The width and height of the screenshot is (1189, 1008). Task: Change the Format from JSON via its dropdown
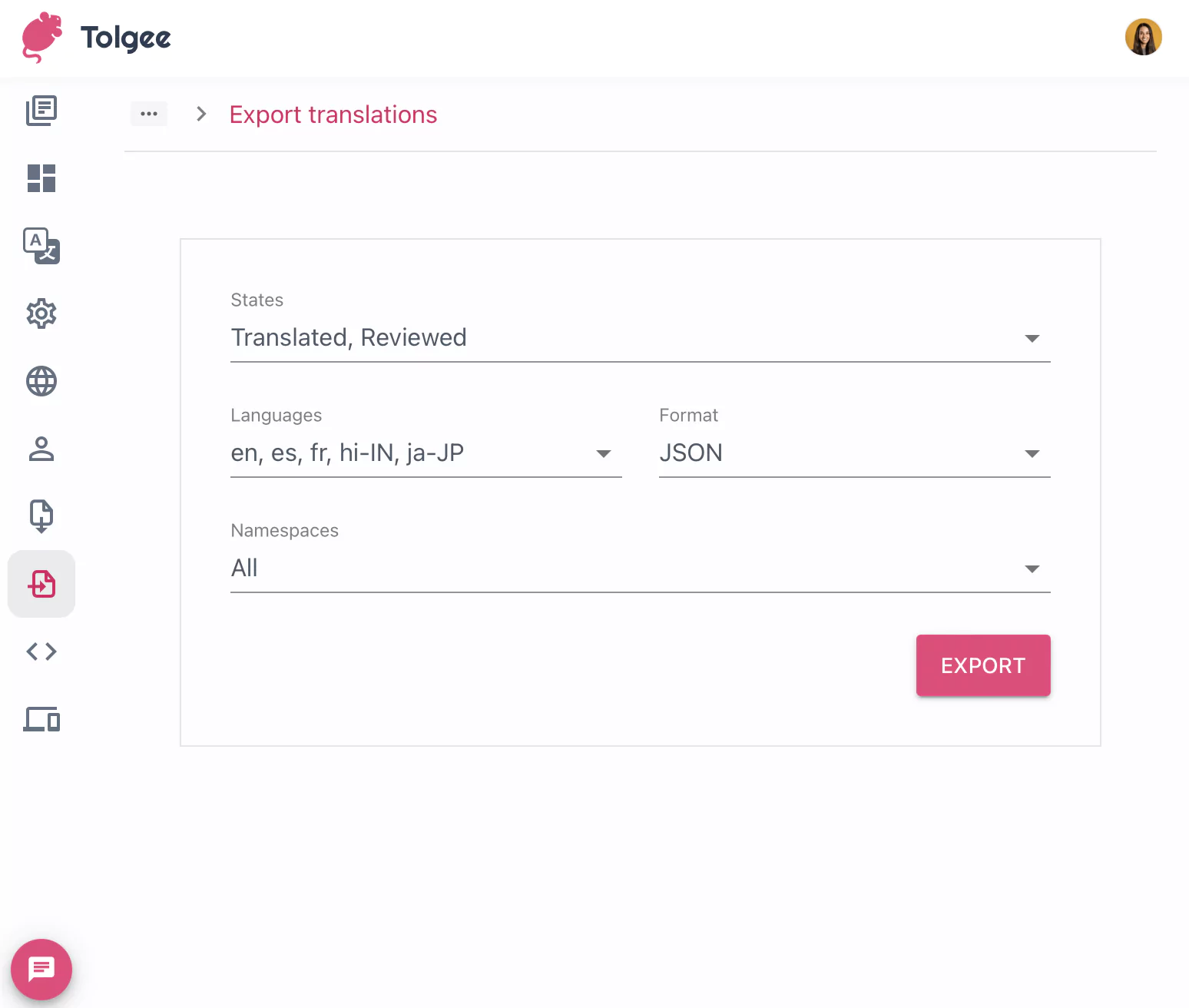1032,453
